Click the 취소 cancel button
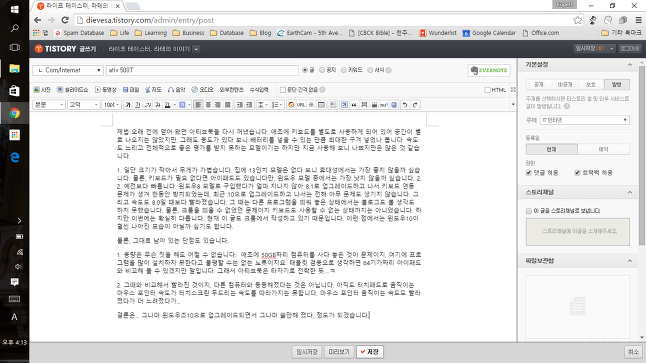 [x=633, y=352]
